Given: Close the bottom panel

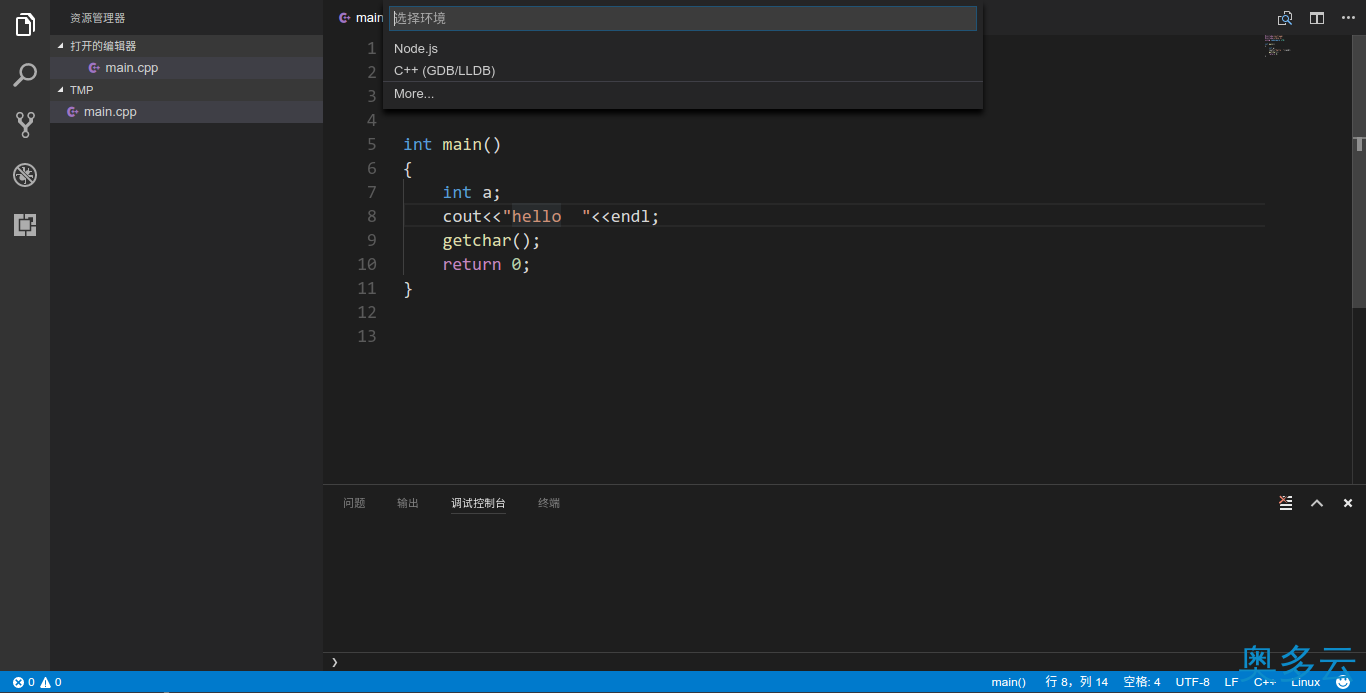Looking at the screenshot, I should pyautogui.click(x=1348, y=503).
